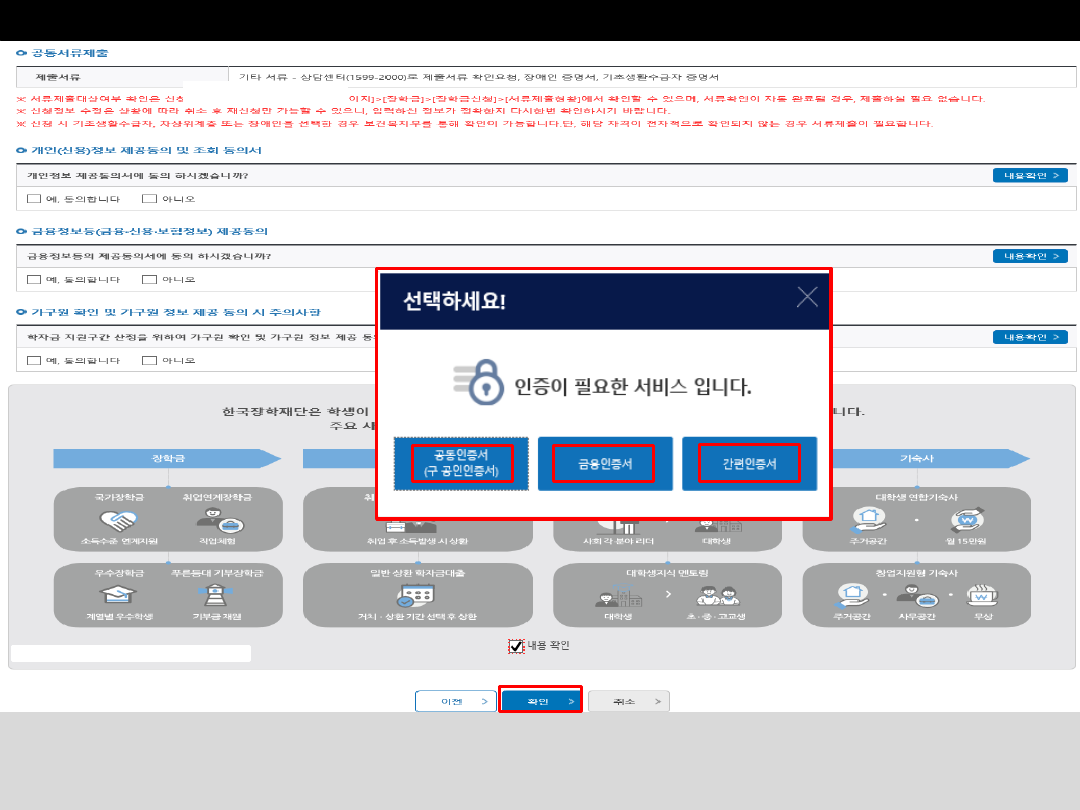
Task: Click the blue 확인 button
Action: tap(541, 701)
